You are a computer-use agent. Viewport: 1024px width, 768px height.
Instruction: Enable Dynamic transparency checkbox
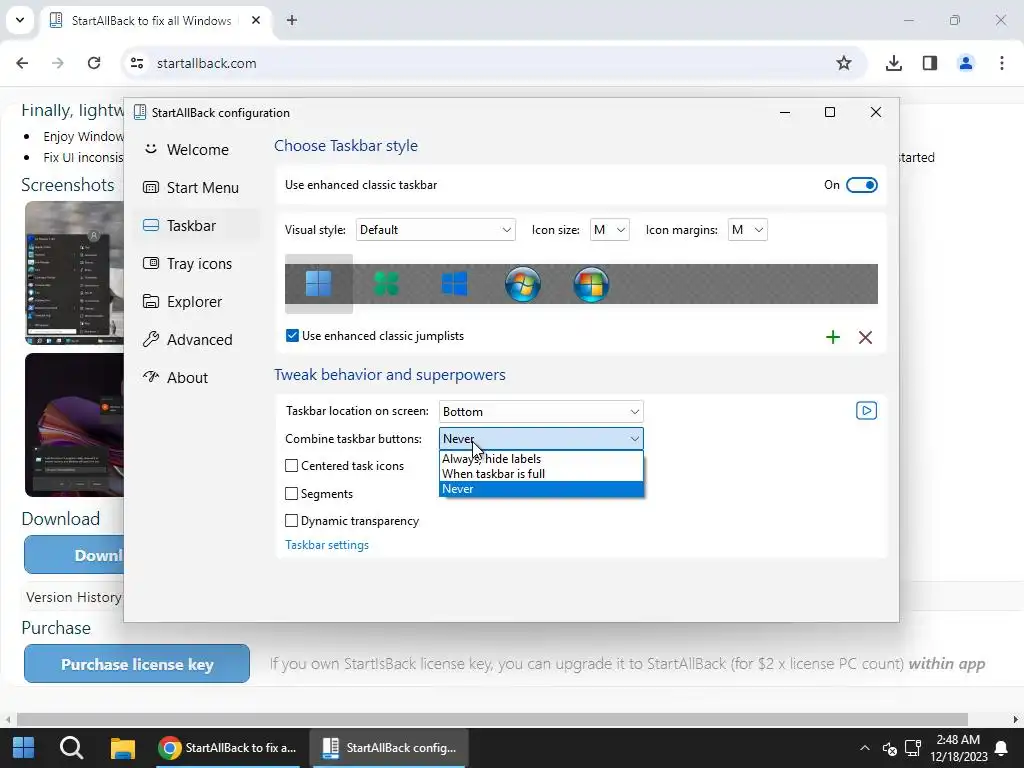click(292, 520)
